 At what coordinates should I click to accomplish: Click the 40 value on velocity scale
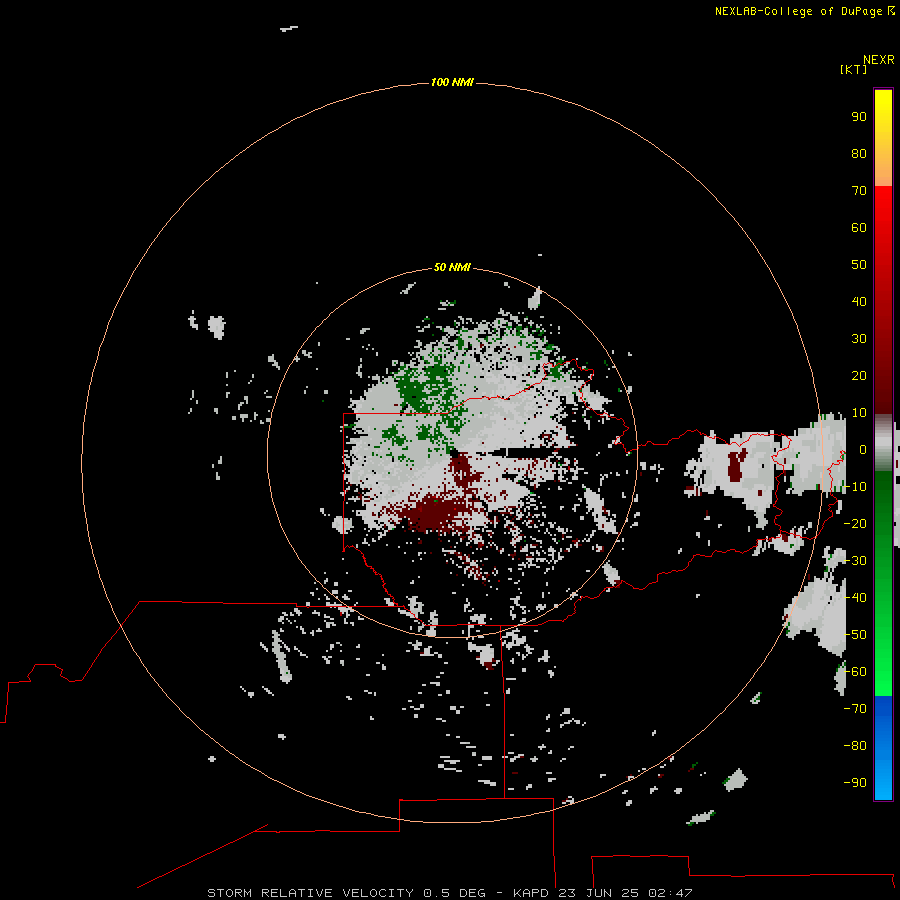click(859, 301)
